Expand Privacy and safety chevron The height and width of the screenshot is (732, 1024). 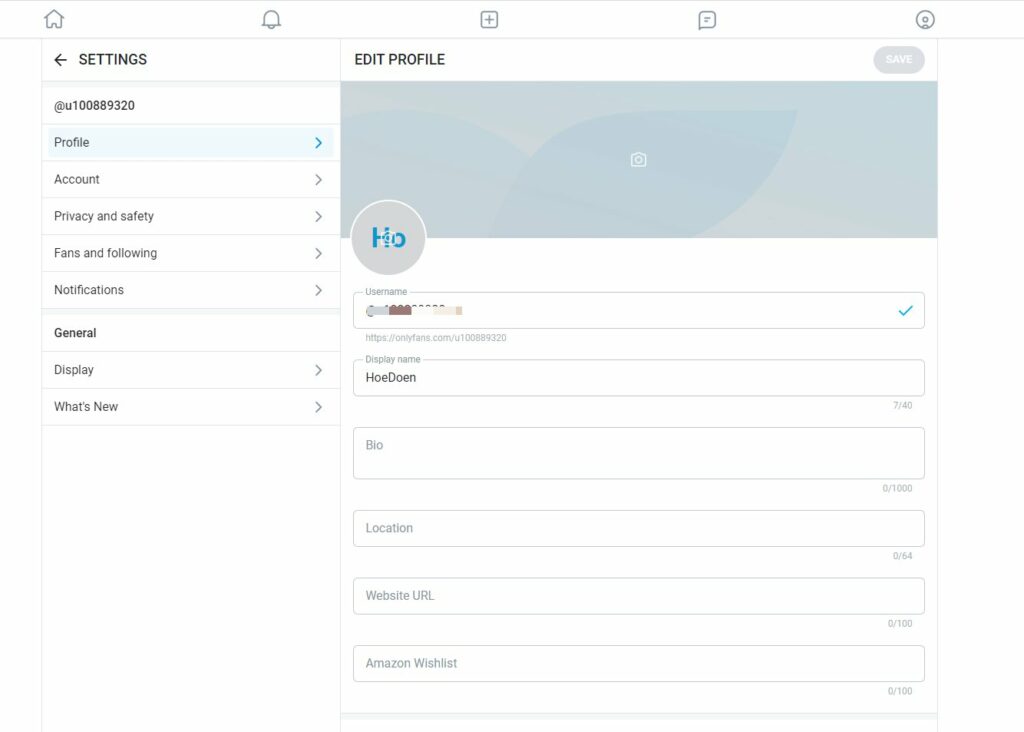tap(318, 216)
